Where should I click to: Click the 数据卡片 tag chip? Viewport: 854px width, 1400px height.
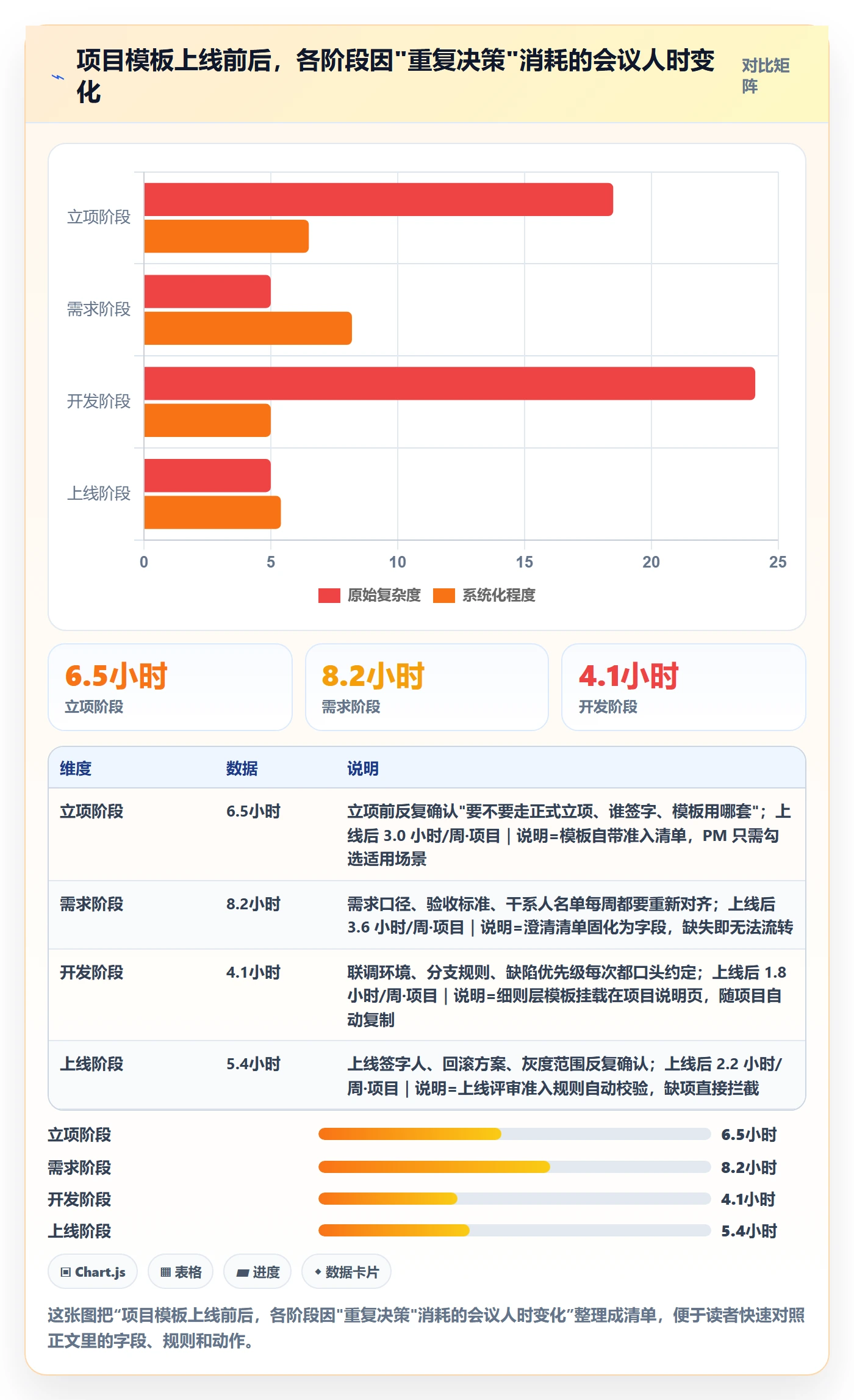click(x=346, y=1272)
